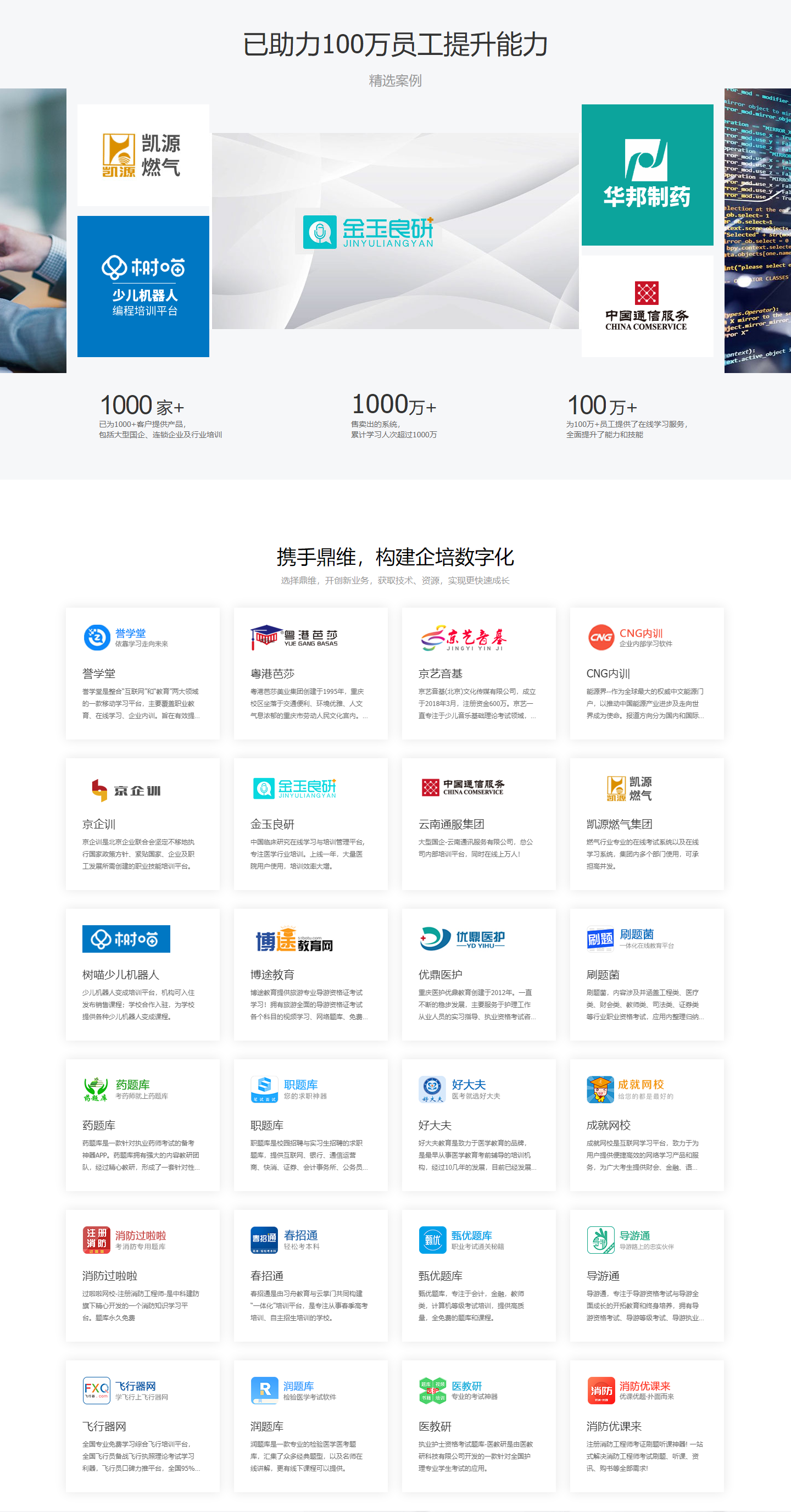
Task: Open the 甄优题库 card title
Action: tap(440, 1275)
